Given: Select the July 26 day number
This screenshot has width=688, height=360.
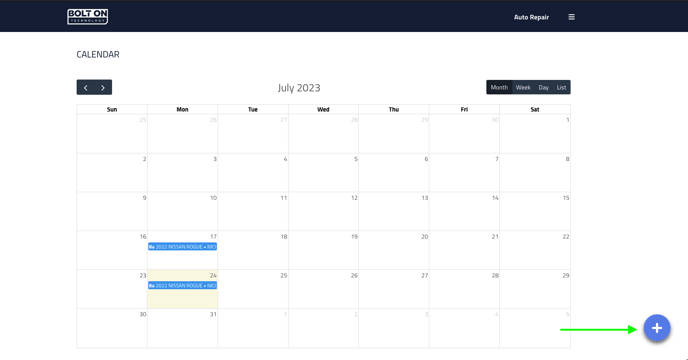Looking at the screenshot, I should click(x=354, y=275).
